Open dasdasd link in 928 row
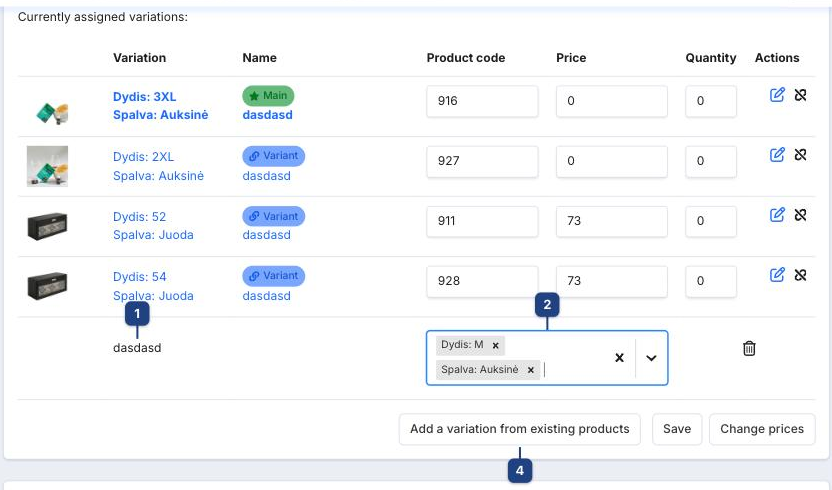 [x=266, y=296]
